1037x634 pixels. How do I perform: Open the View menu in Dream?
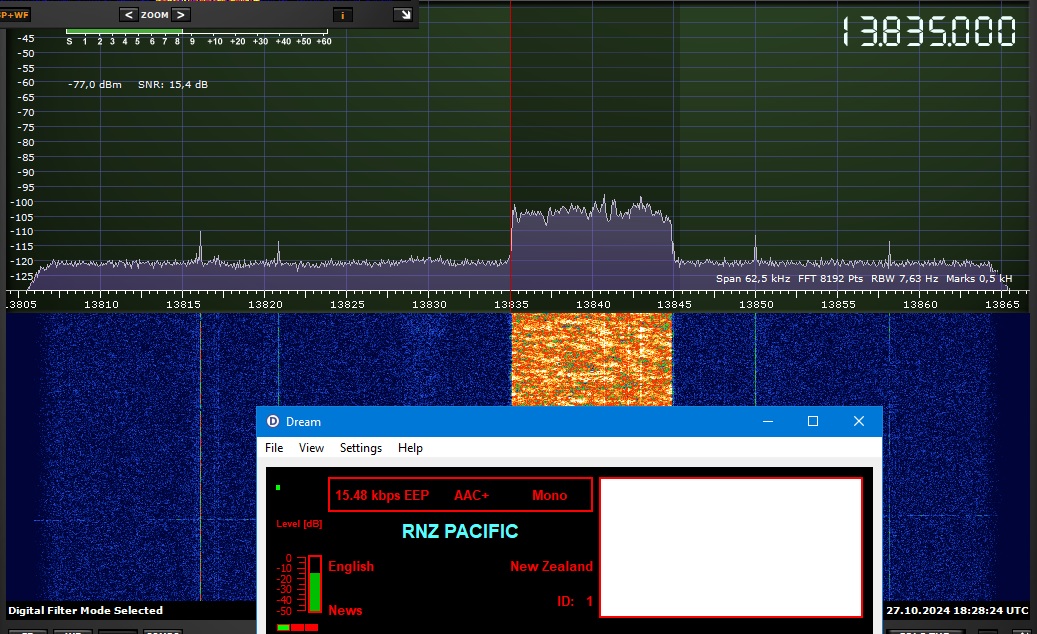pos(311,448)
